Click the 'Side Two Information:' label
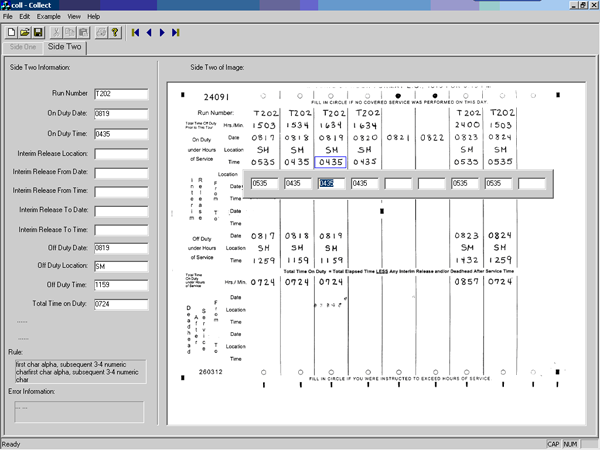 coord(40,68)
